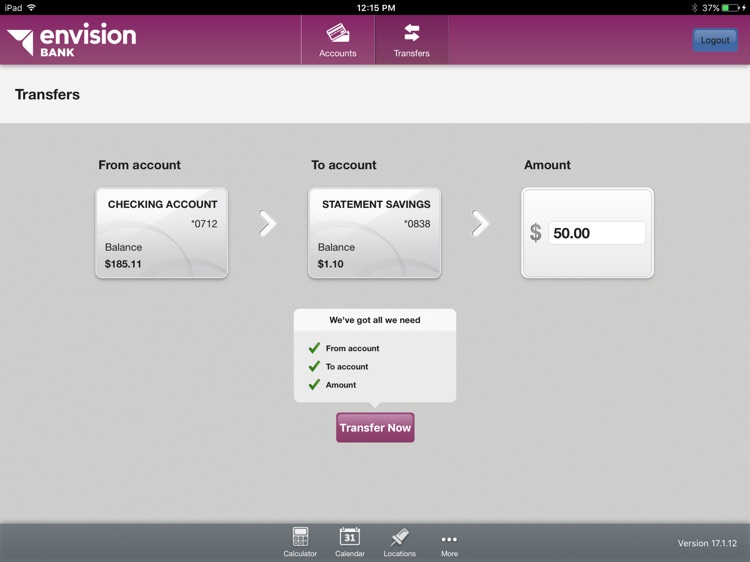The width and height of the screenshot is (750, 562).
Task: Click the Transfers page heading
Action: pos(47,94)
